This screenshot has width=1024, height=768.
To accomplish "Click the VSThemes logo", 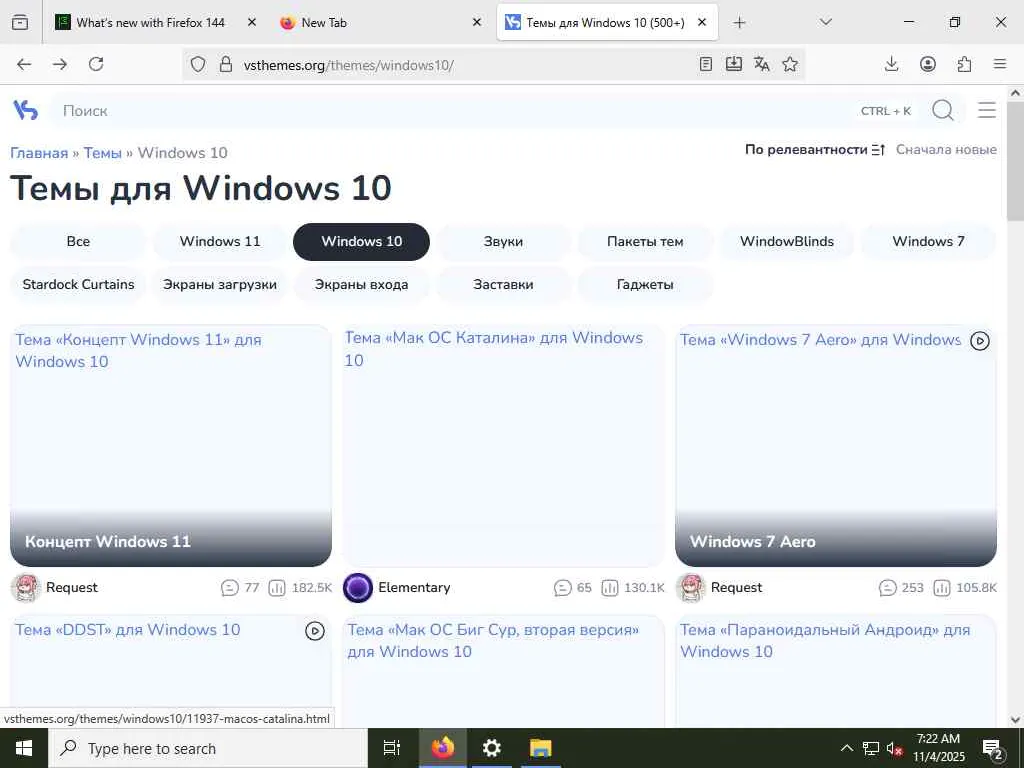I will pos(25,110).
